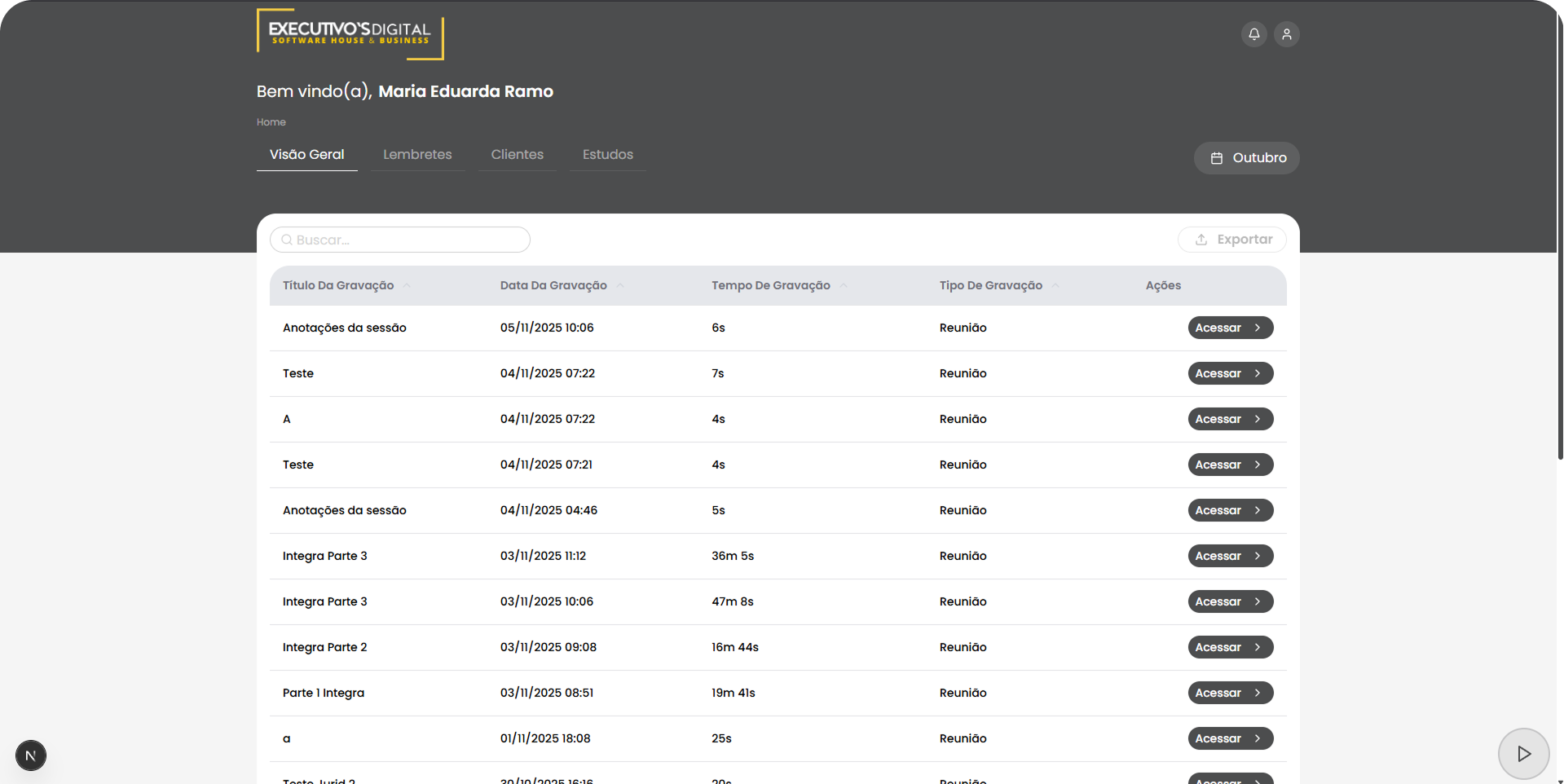Click the Home breadcrumb link
Screen dimensions: 1564x784
(x=271, y=122)
